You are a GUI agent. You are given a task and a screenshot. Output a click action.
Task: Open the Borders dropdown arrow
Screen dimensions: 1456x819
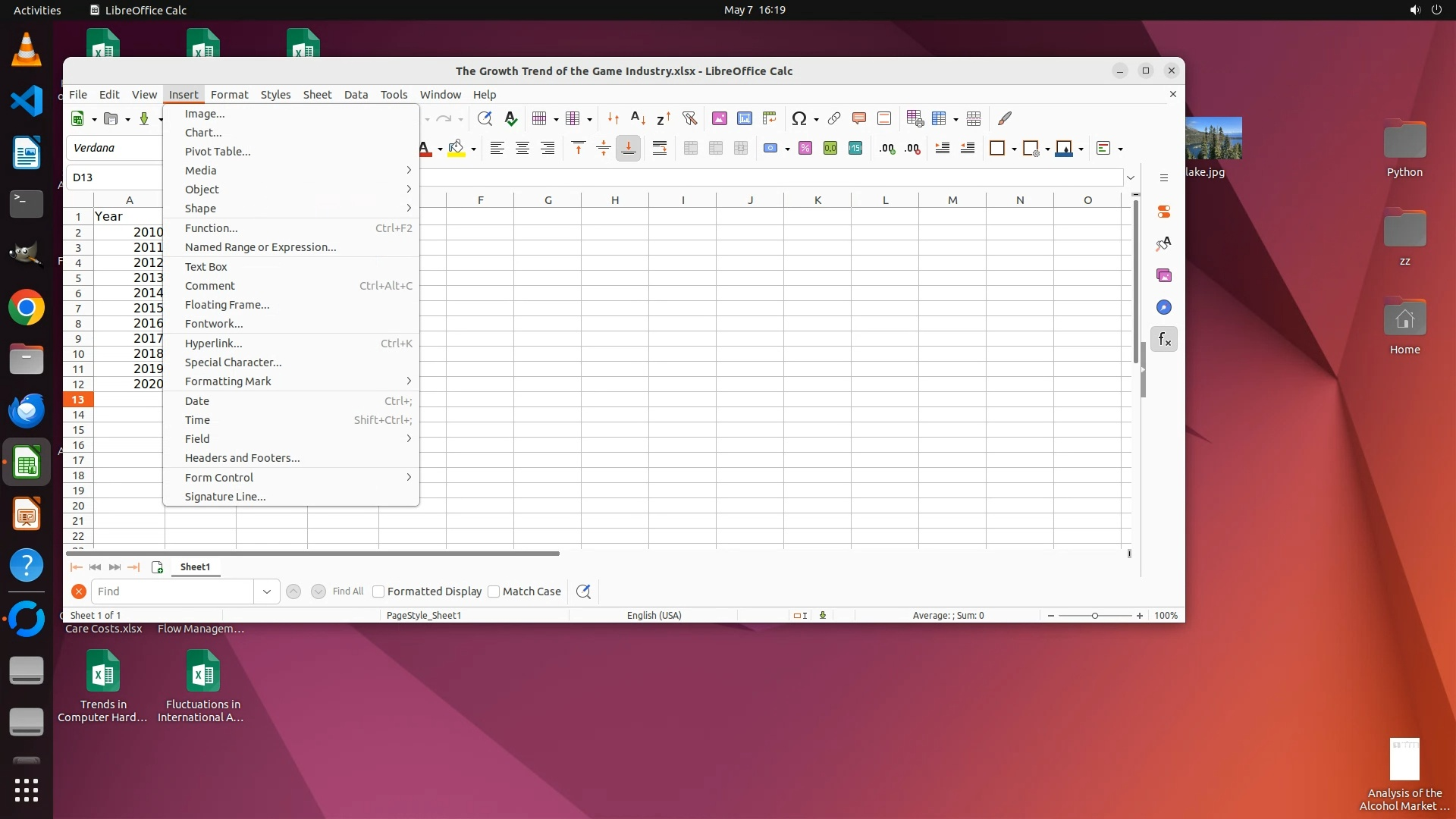click(1014, 149)
